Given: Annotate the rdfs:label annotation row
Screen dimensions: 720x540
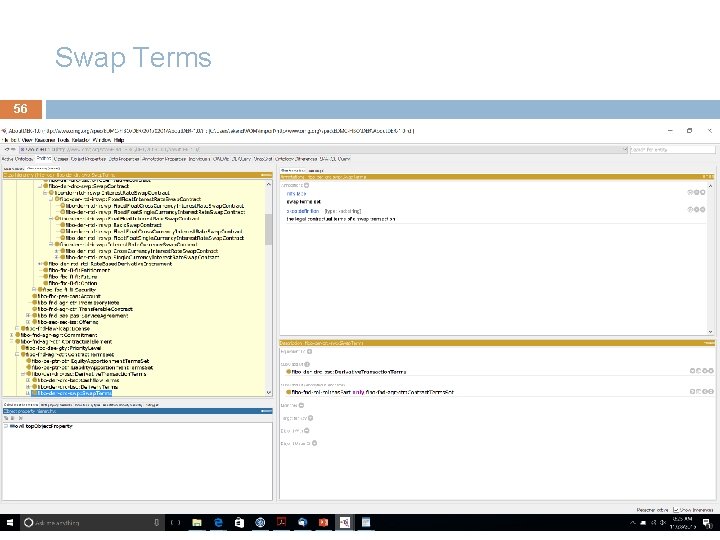Looking at the screenshot, I should coord(690,192).
